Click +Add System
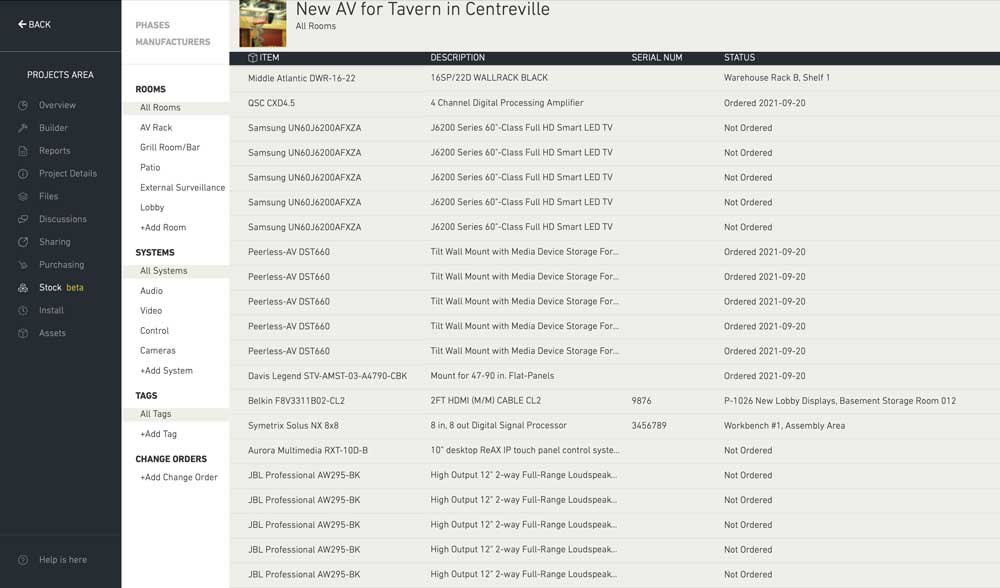Screen dimensions: 1000x588 (166, 371)
